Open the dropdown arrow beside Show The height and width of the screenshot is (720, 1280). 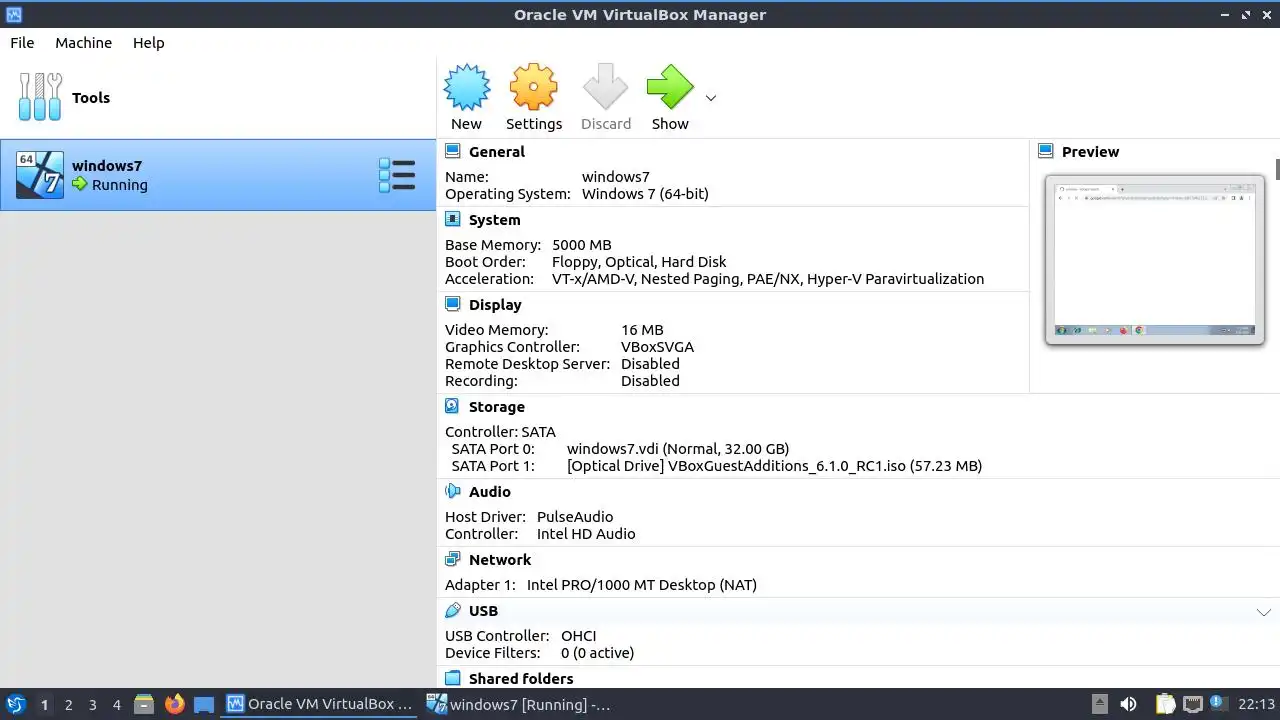tap(711, 98)
